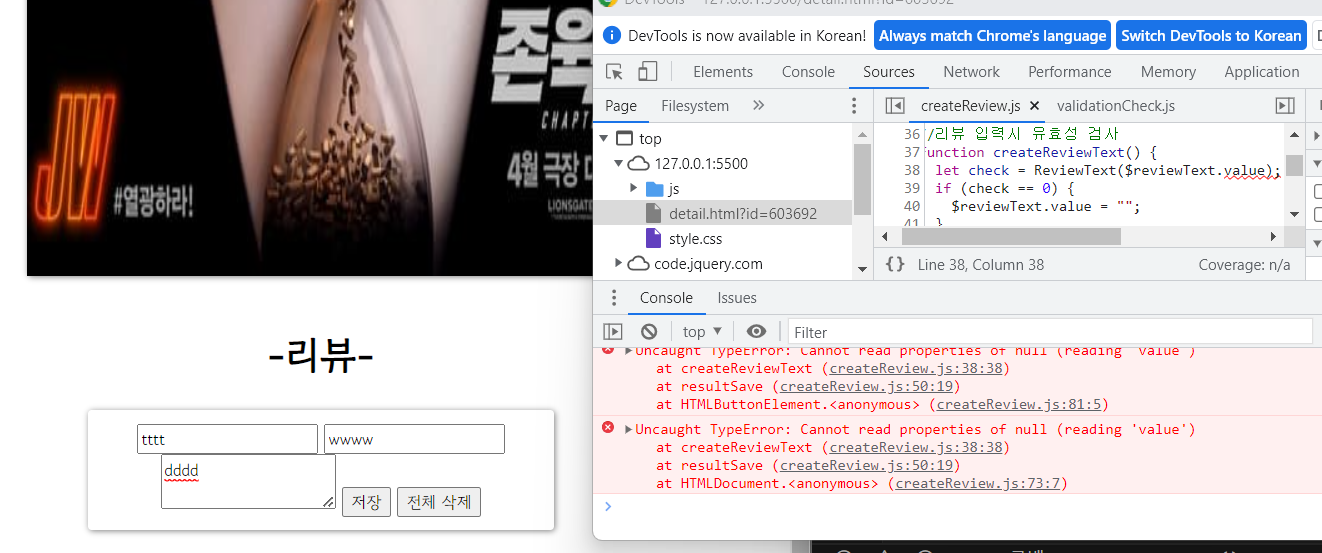Image resolution: width=1322 pixels, height=553 pixels.
Task: Select detail.html?id=603692 in file tree
Action: tap(743, 214)
